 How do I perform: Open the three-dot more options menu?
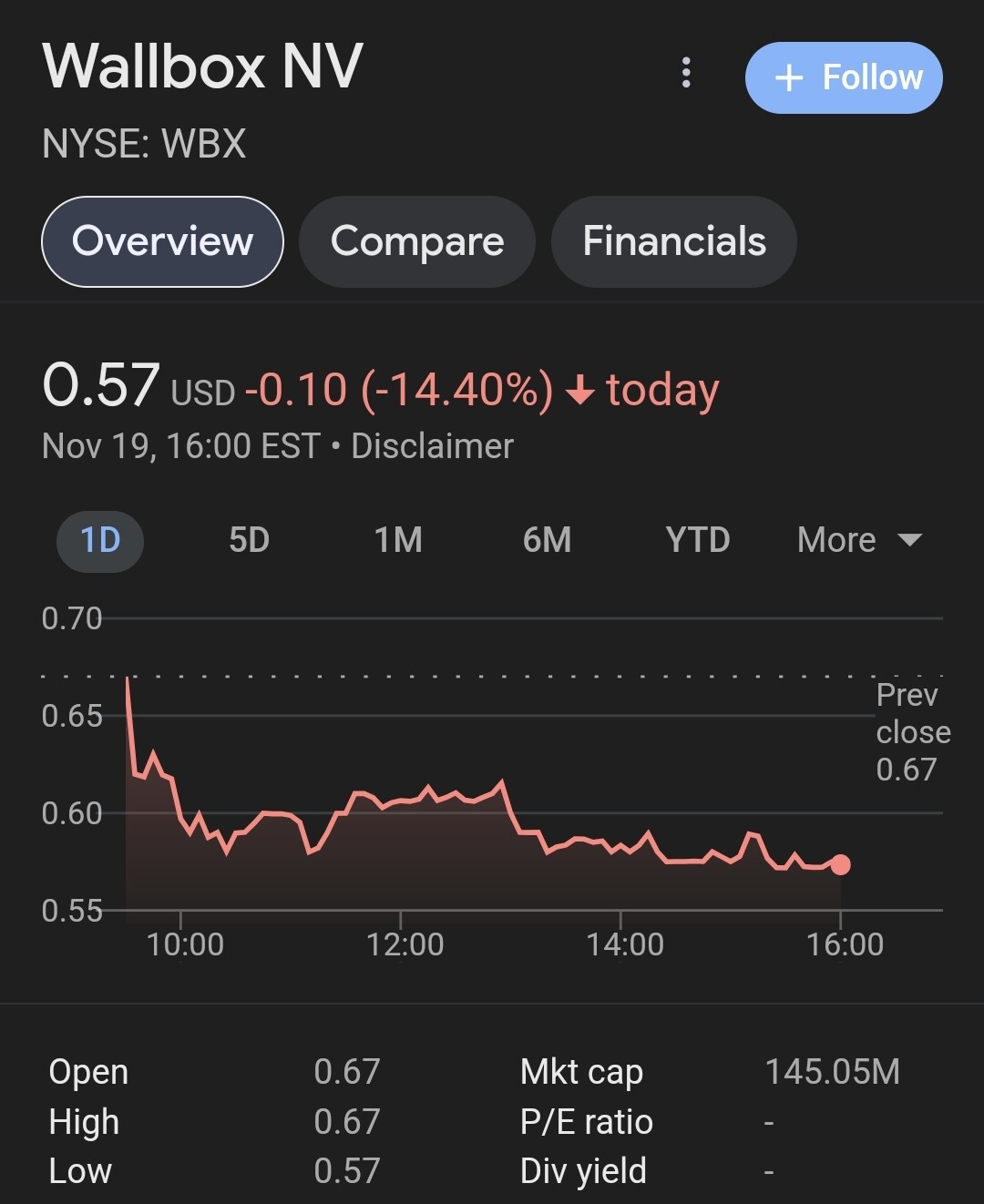(686, 73)
